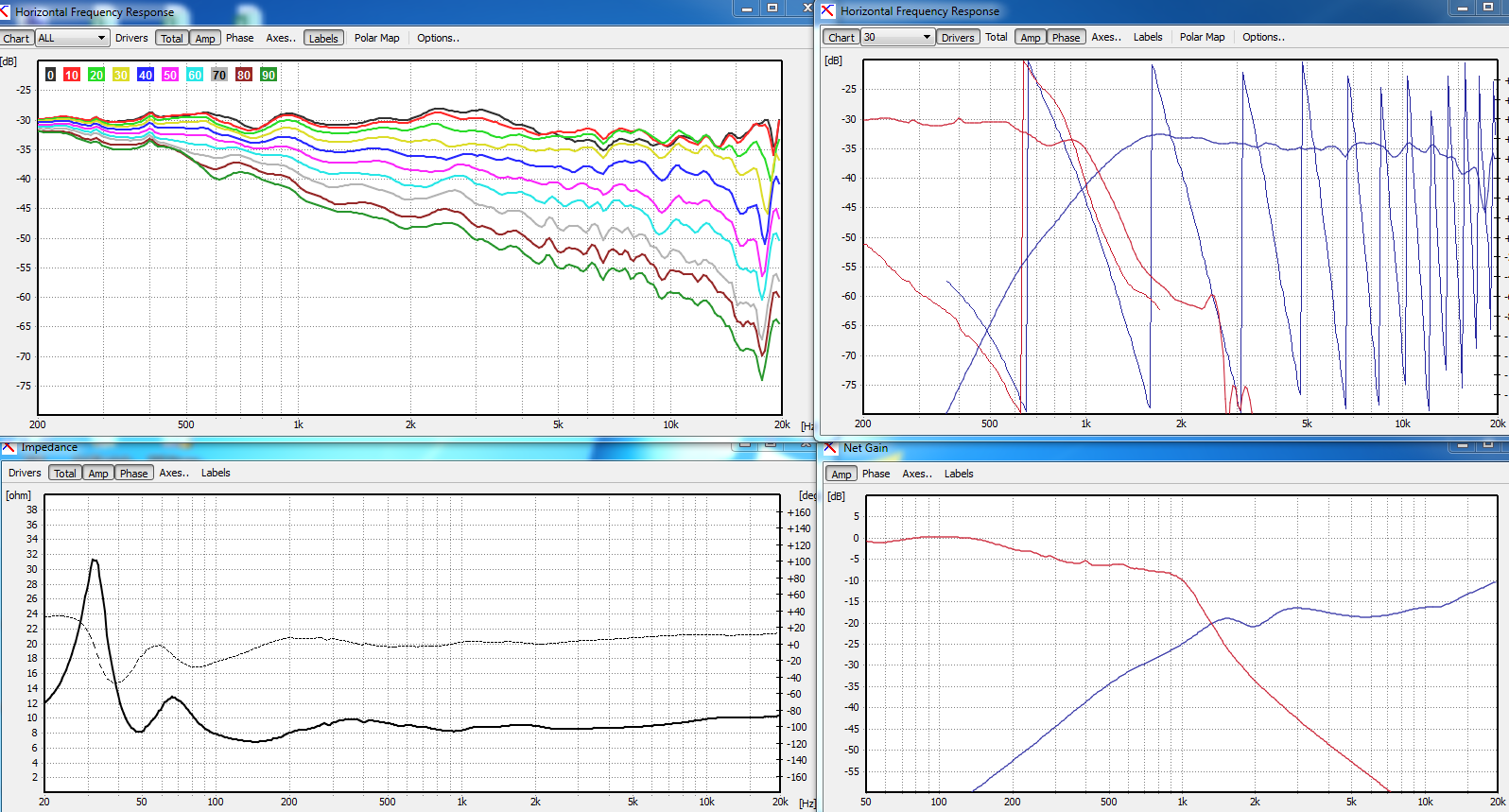
Task: Click the blue 40 degree legend swatch
Action: (146, 75)
